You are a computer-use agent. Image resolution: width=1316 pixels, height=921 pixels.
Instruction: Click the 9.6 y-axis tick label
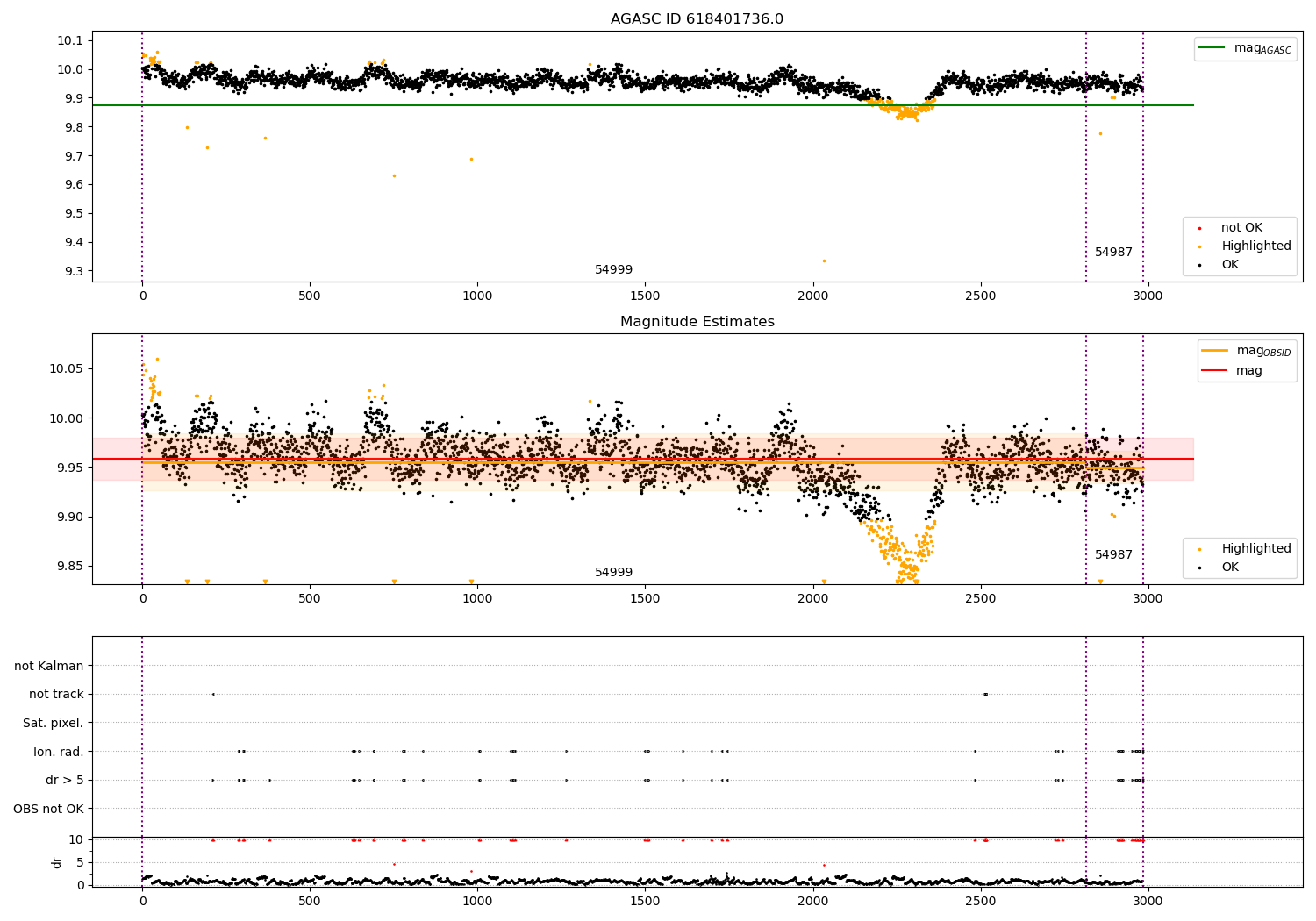[x=73, y=185]
